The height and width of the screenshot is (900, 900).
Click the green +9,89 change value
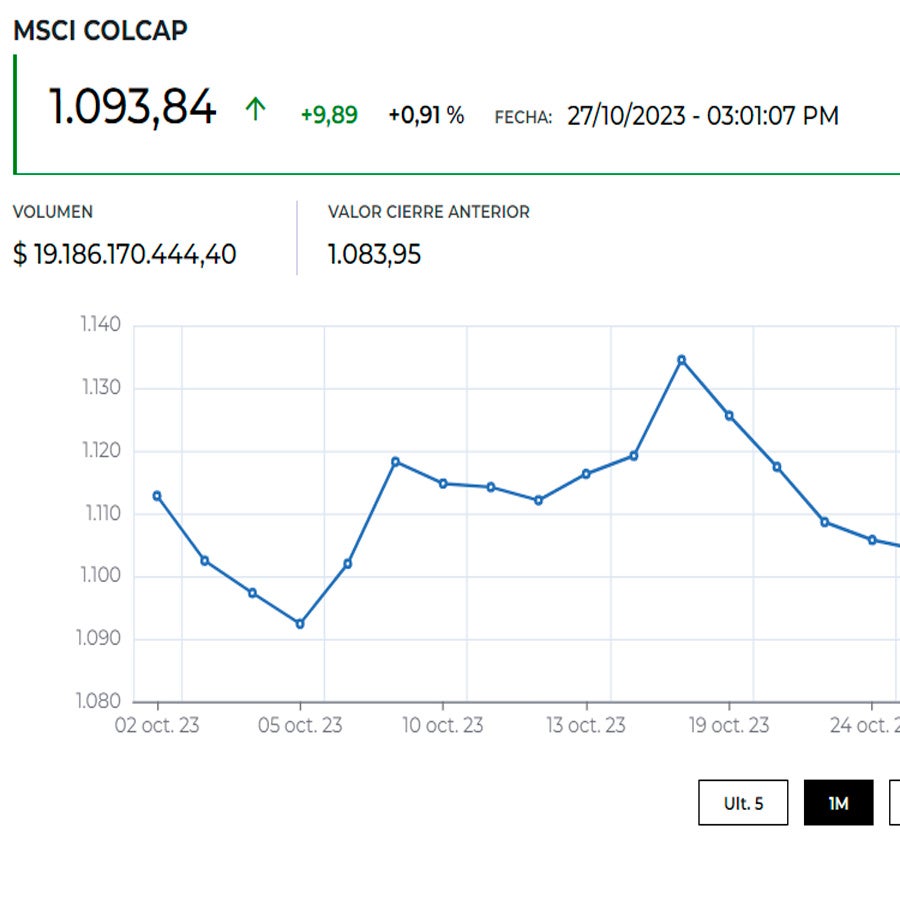329,115
